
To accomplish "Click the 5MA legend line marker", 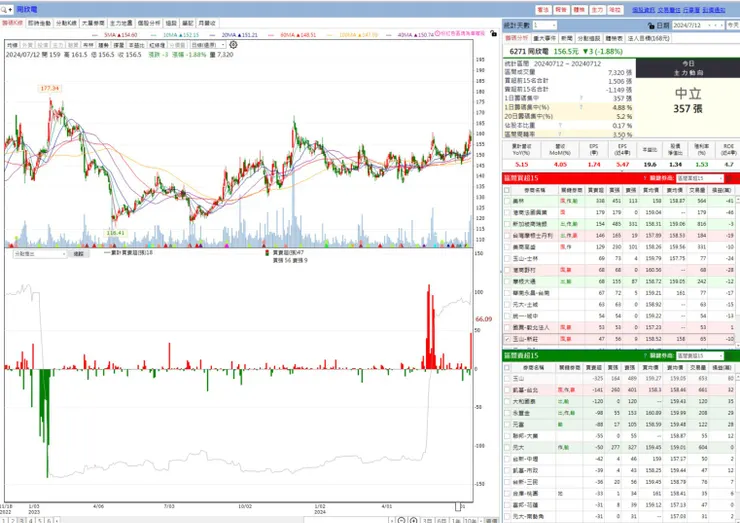I will (x=95, y=34).
